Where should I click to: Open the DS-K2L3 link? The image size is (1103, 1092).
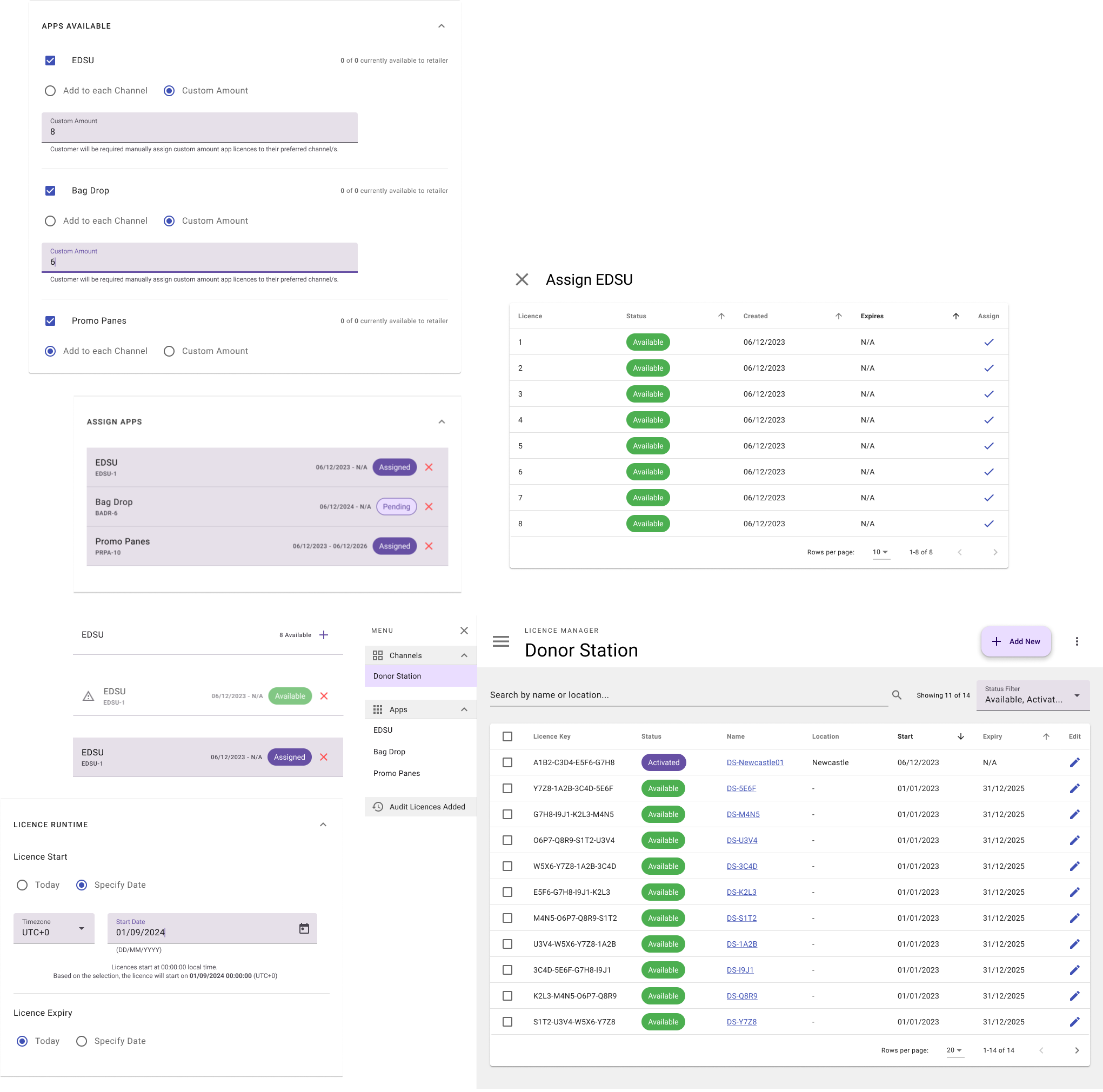[x=741, y=892]
